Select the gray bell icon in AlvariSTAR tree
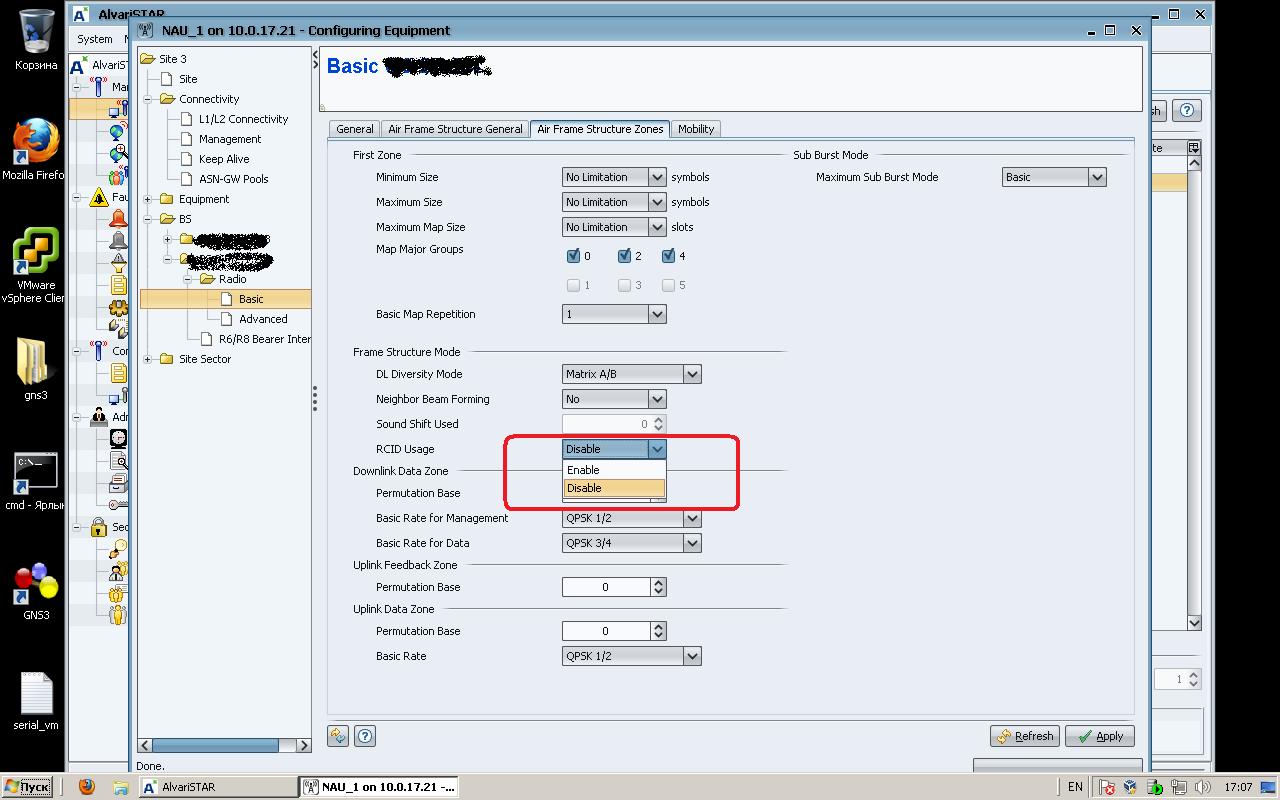 click(118, 241)
